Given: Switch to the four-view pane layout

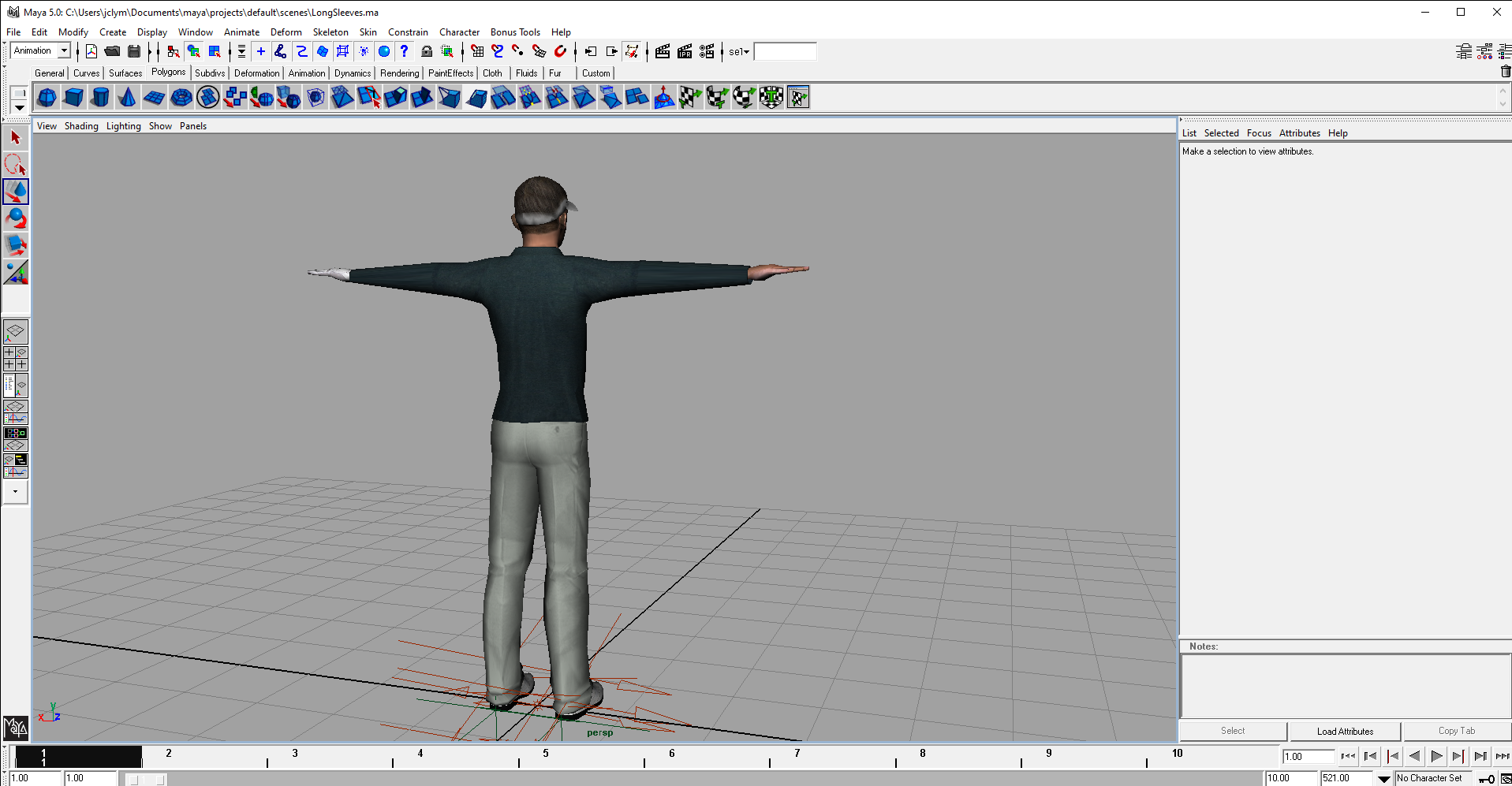Looking at the screenshot, I should click(16, 359).
